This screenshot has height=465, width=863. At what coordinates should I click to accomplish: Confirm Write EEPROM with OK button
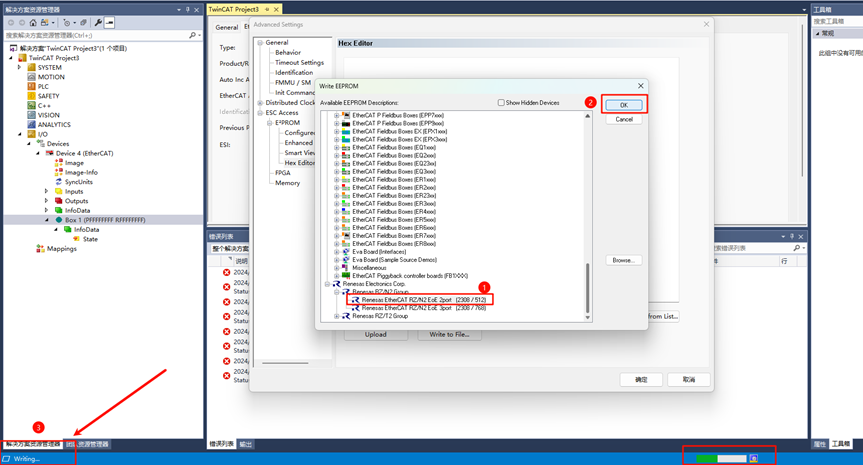624,105
